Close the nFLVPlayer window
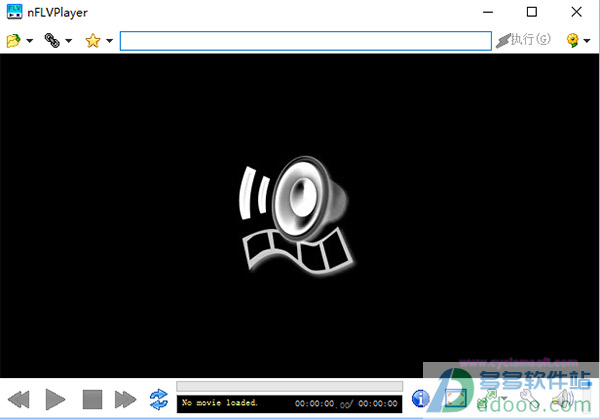The image size is (600, 419). point(576,12)
